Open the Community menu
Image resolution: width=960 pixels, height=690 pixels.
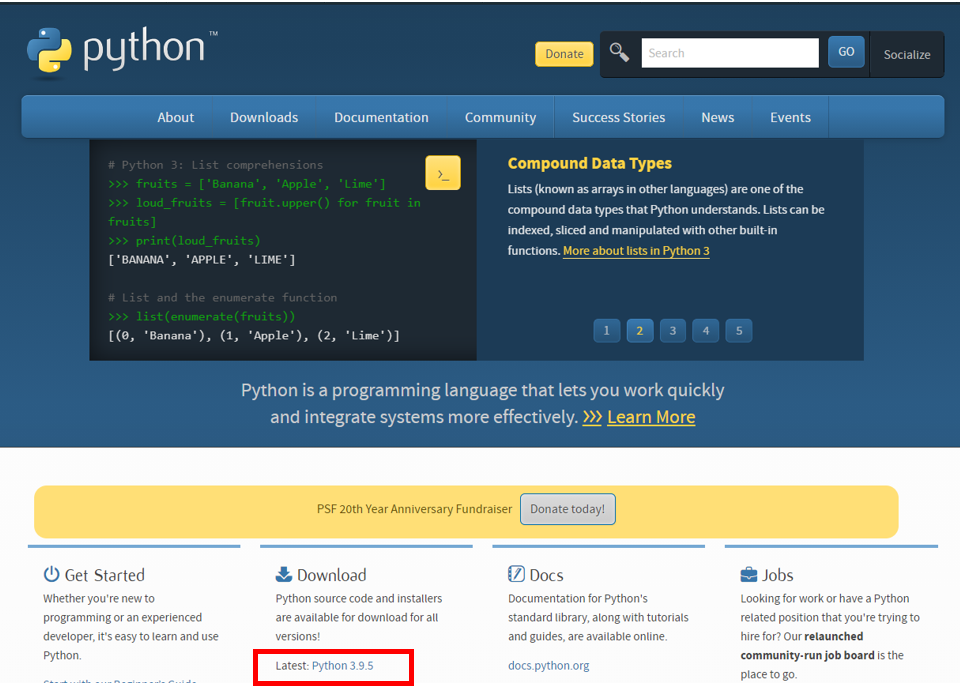click(x=500, y=117)
